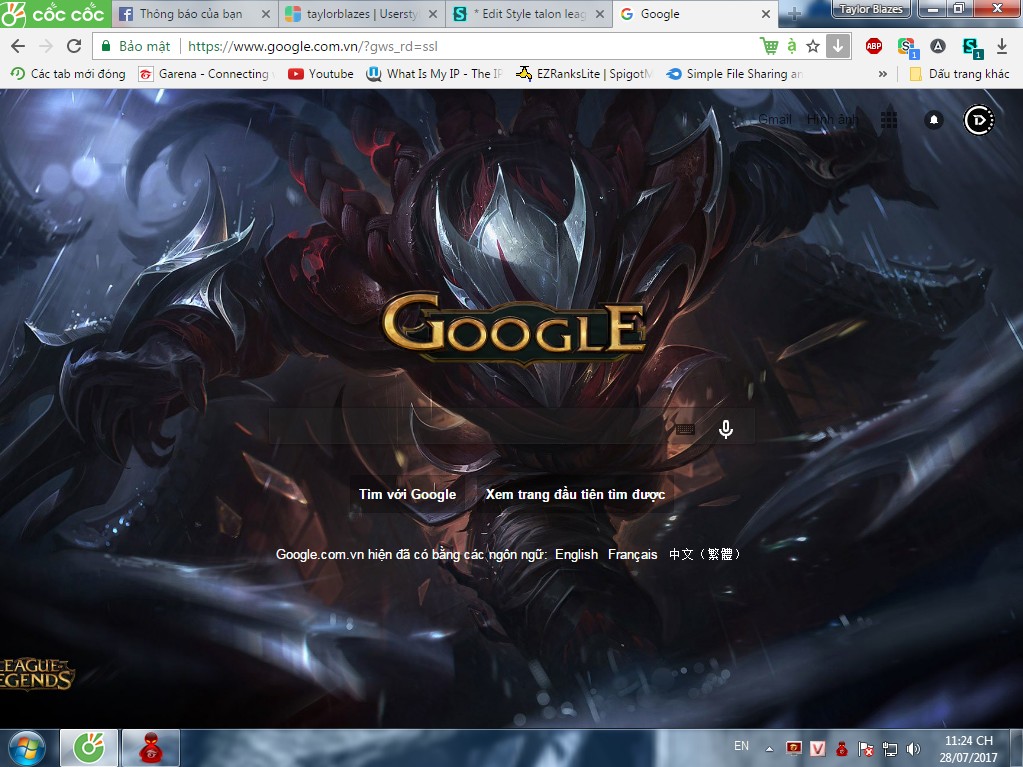
Task: Close the Edit Style talon tab
Action: click(600, 14)
